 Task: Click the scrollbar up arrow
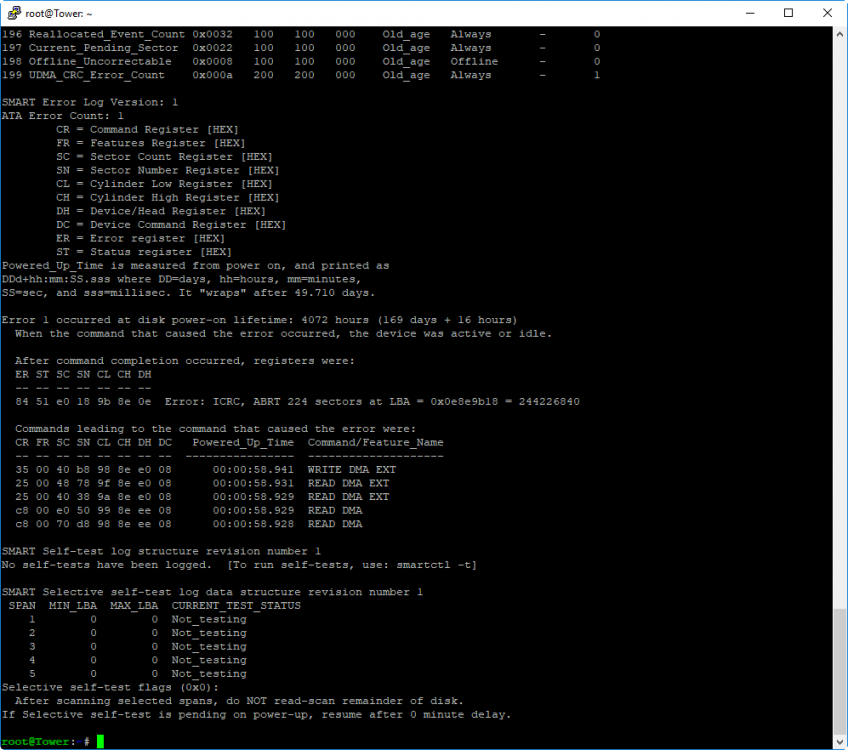pyautogui.click(x=839, y=34)
